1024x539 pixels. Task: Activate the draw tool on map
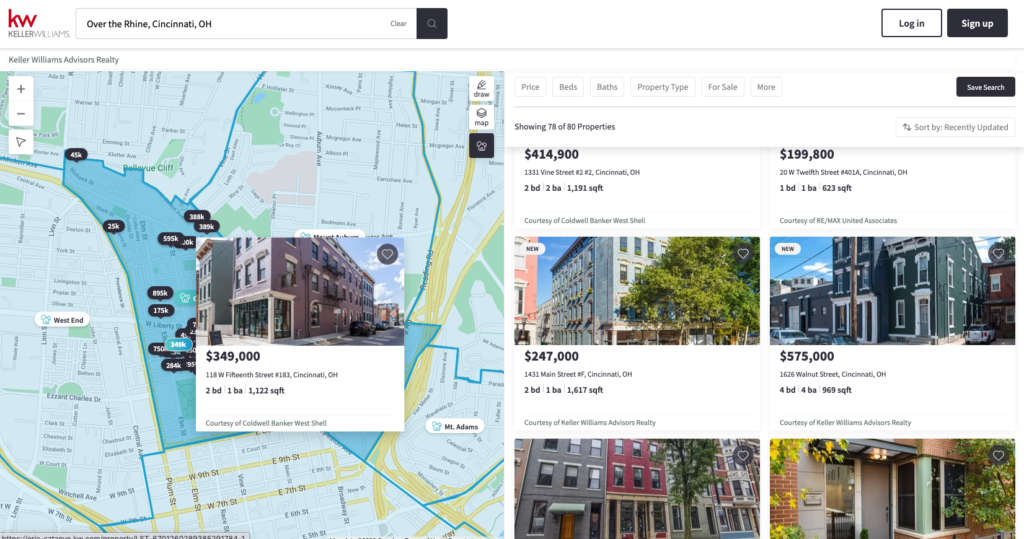tap(481, 90)
